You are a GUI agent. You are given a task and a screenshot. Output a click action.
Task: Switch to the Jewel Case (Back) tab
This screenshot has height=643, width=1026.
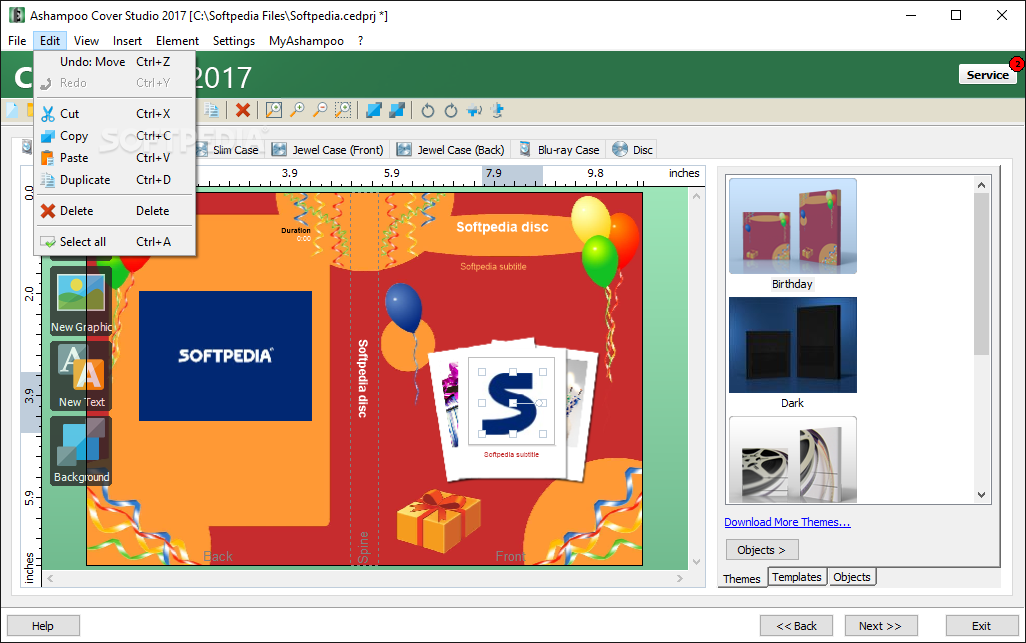coord(451,150)
